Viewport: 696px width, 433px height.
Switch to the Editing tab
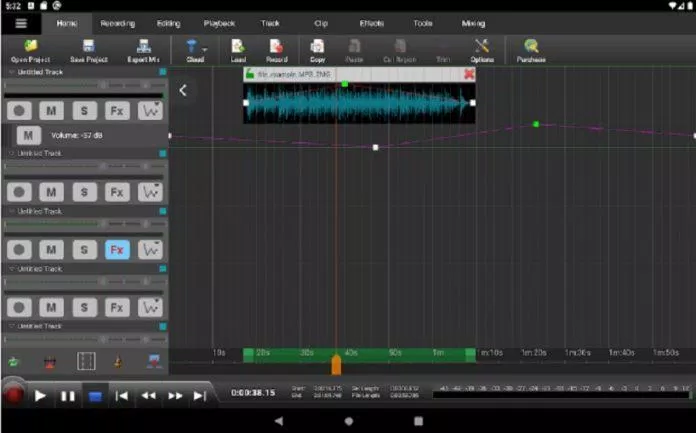point(169,24)
